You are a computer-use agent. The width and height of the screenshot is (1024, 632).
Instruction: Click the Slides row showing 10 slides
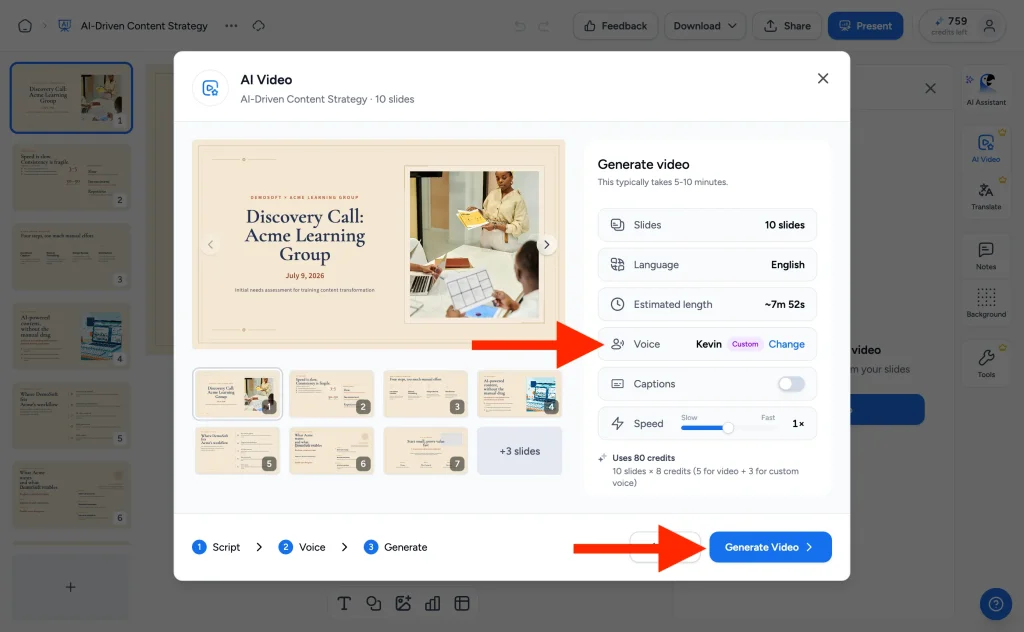click(707, 225)
